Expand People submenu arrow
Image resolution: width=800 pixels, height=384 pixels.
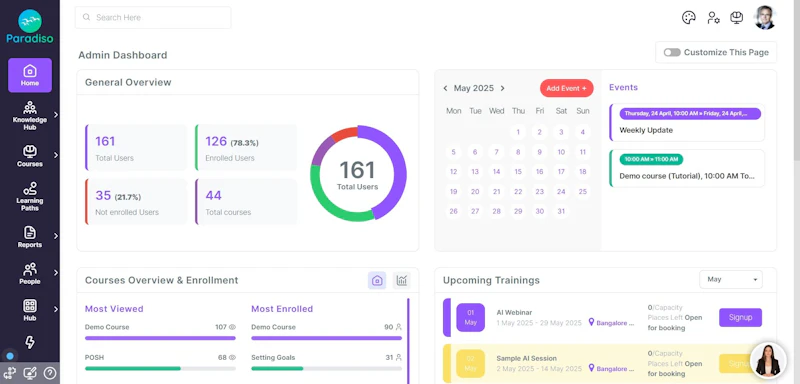tap(56, 273)
